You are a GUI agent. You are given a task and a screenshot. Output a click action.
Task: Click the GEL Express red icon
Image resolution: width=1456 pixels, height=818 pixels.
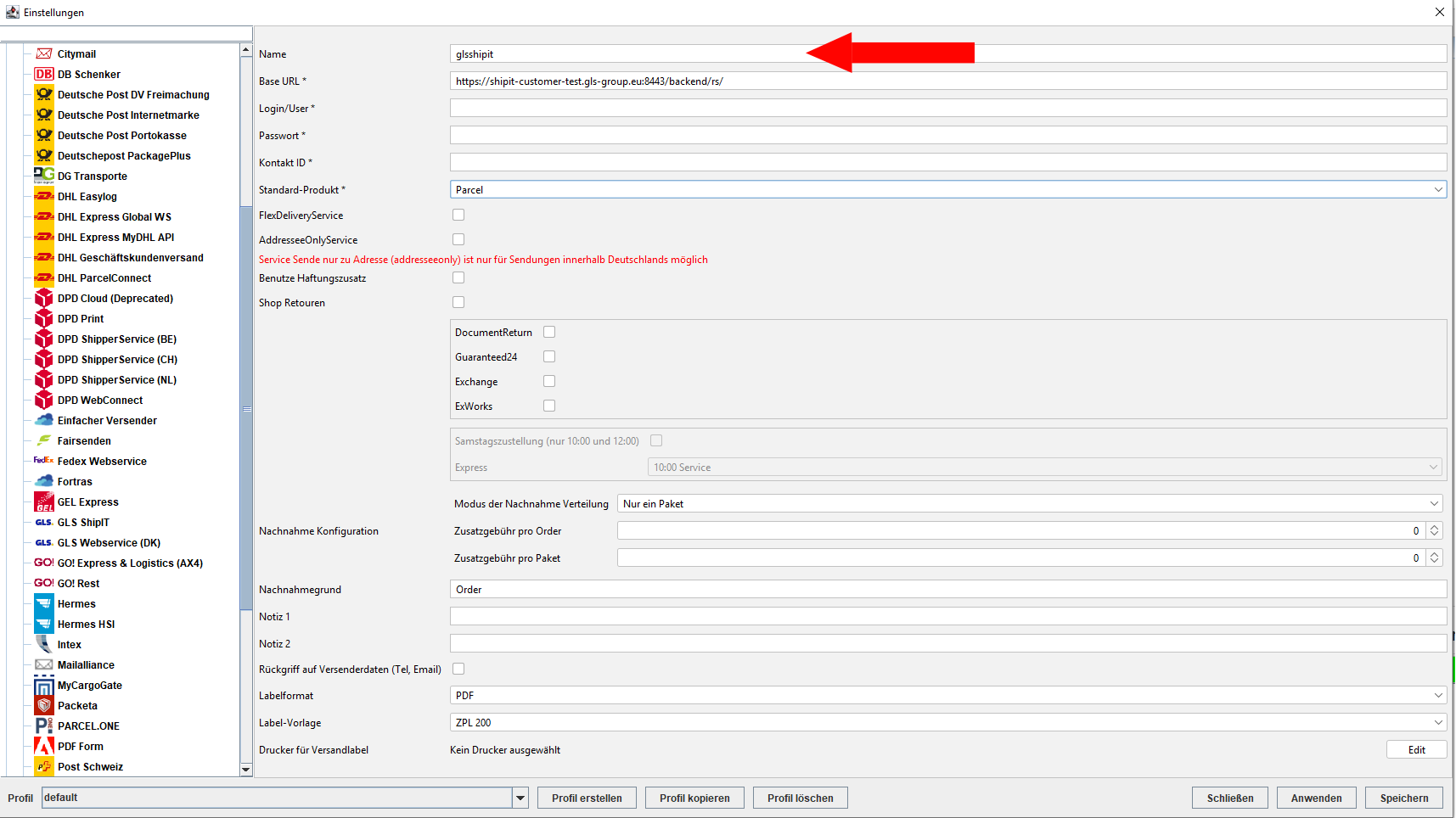coord(44,501)
